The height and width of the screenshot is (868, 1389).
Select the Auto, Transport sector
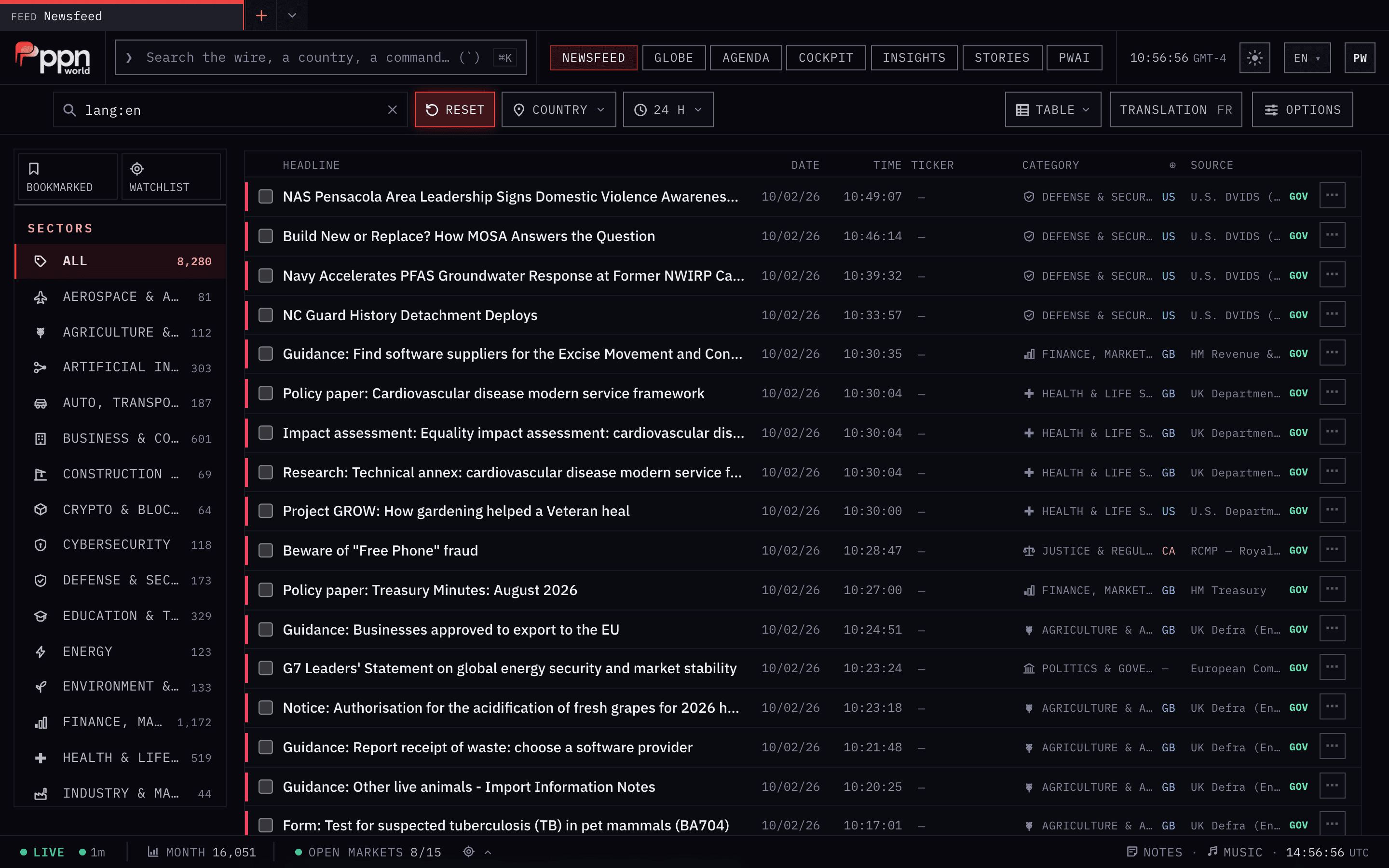pos(121,403)
